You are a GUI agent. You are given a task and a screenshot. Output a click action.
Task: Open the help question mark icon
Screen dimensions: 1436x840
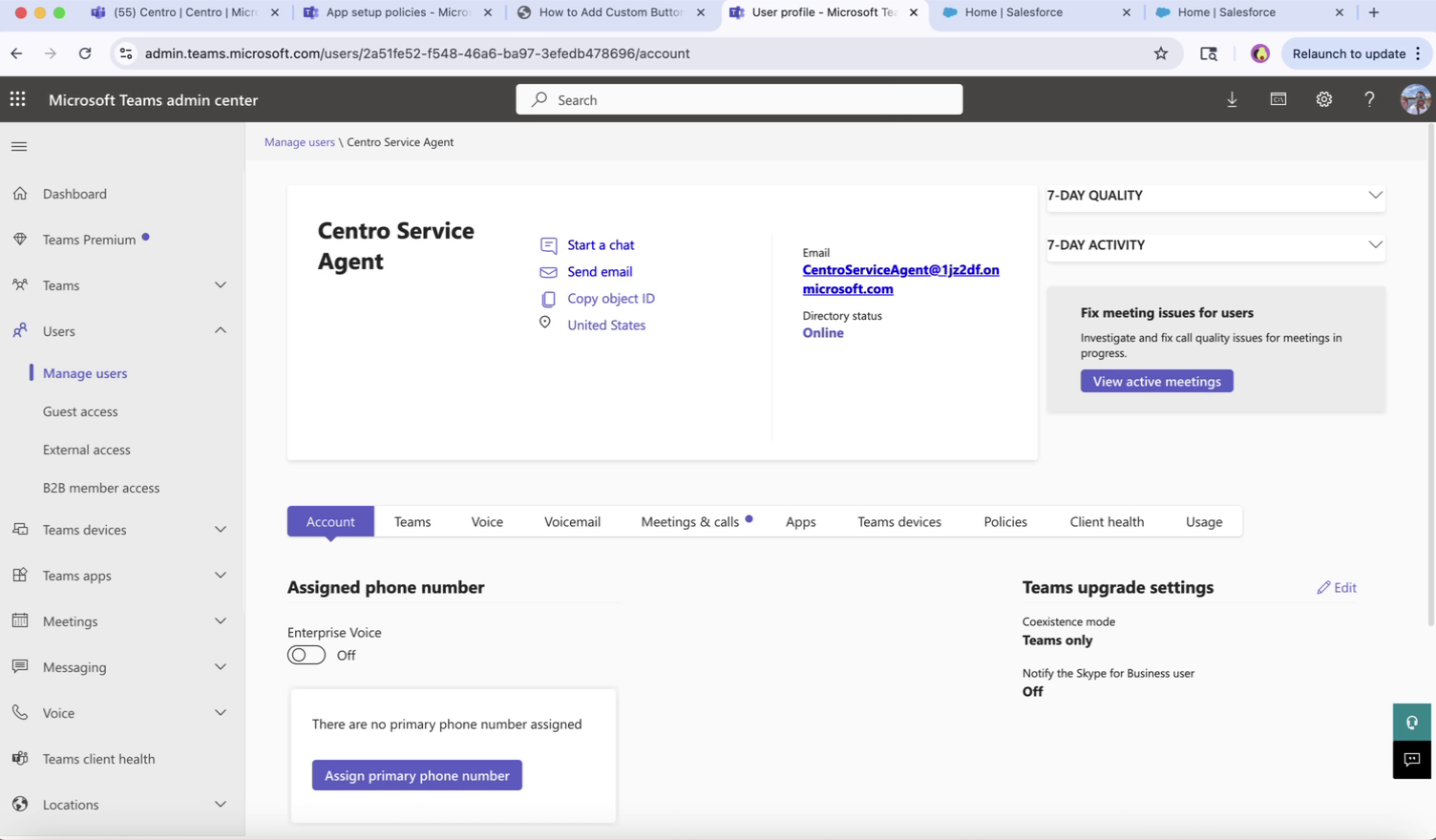(x=1369, y=99)
